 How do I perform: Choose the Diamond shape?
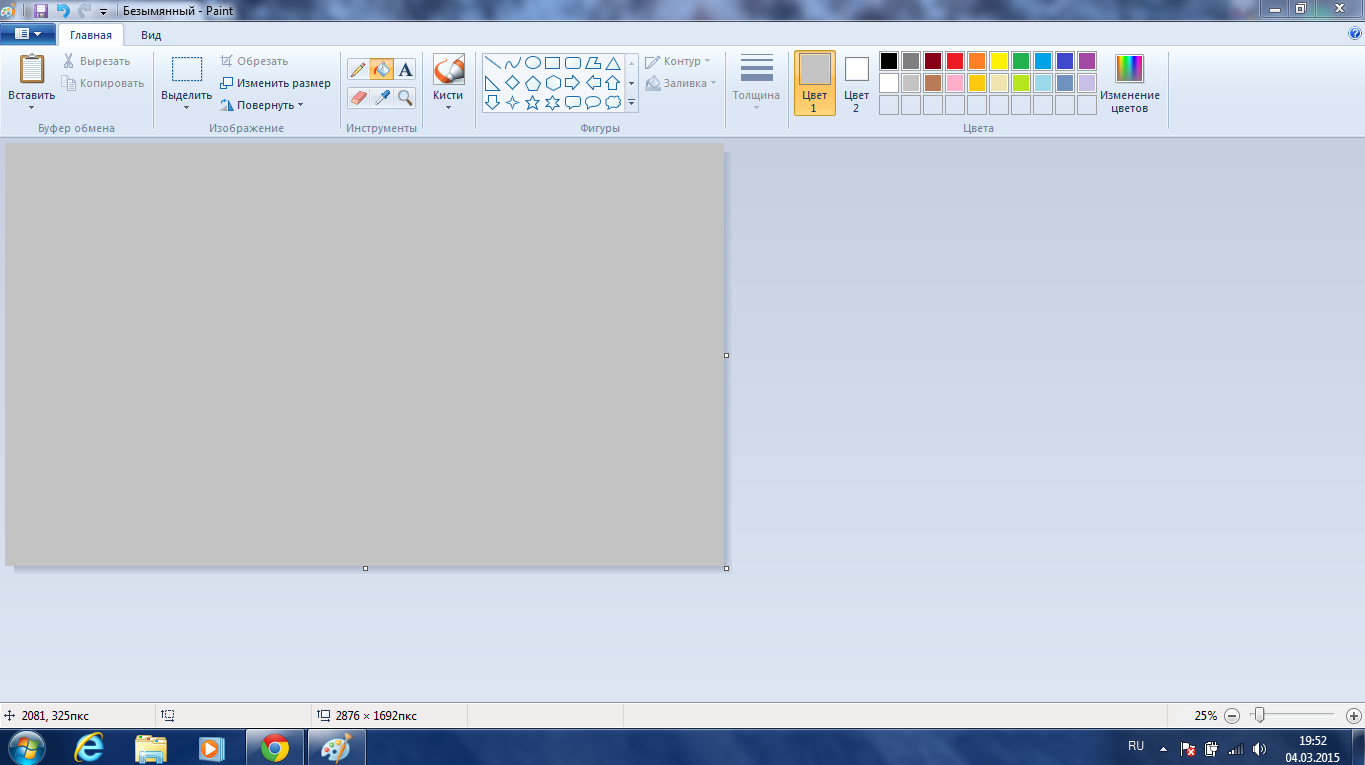pos(512,83)
